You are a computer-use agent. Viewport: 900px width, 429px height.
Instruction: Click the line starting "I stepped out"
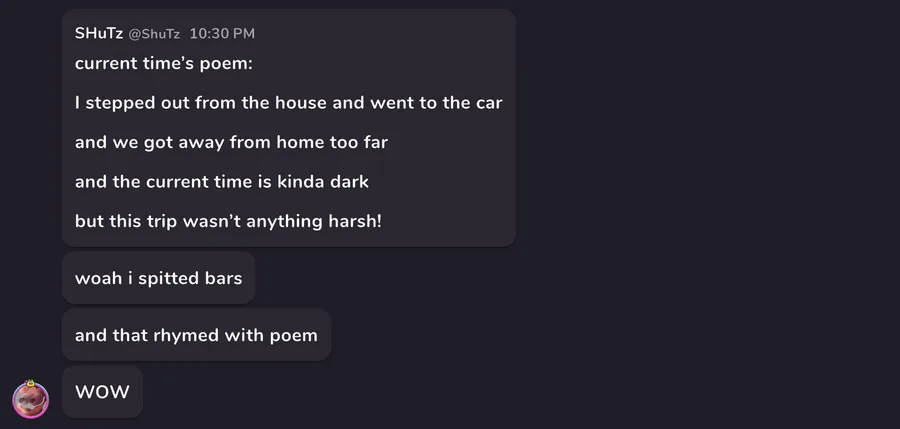click(x=288, y=103)
